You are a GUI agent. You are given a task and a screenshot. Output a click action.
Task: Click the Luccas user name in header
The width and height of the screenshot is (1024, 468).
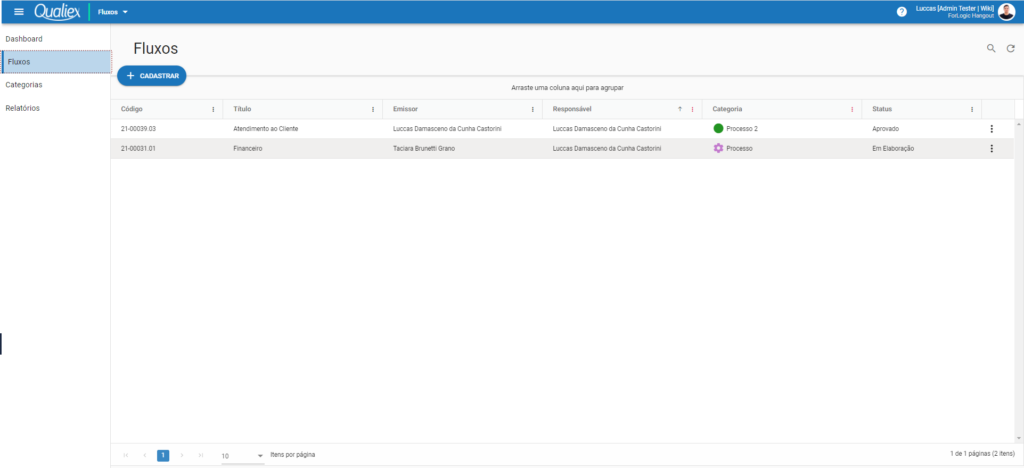tap(955, 8)
